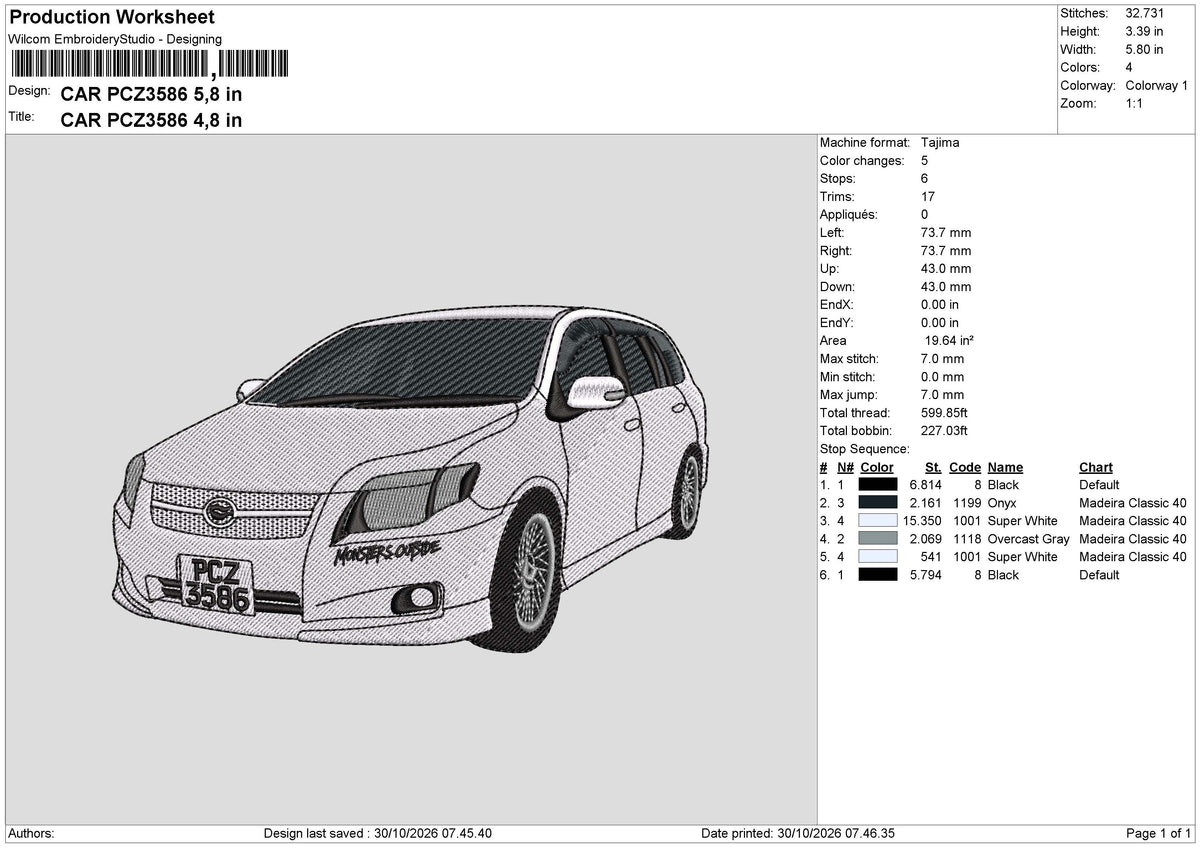The width and height of the screenshot is (1200, 848).
Task: Click the Overcast Gray swatch in stop 4
Action: (x=878, y=539)
